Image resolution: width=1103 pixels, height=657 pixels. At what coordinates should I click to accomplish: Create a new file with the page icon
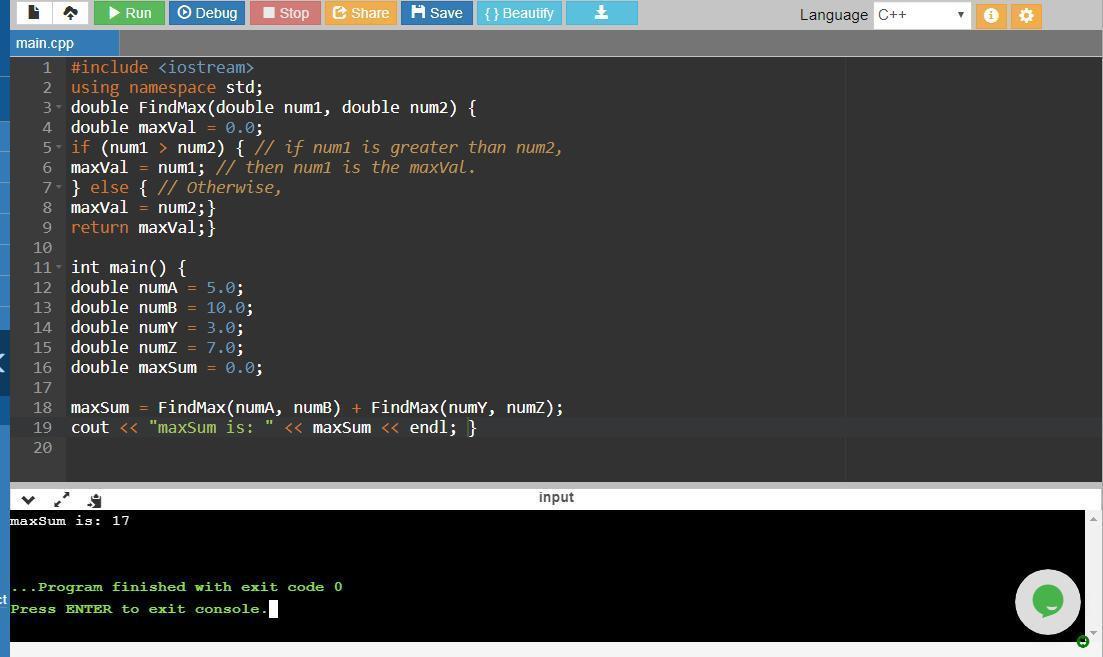(x=34, y=13)
